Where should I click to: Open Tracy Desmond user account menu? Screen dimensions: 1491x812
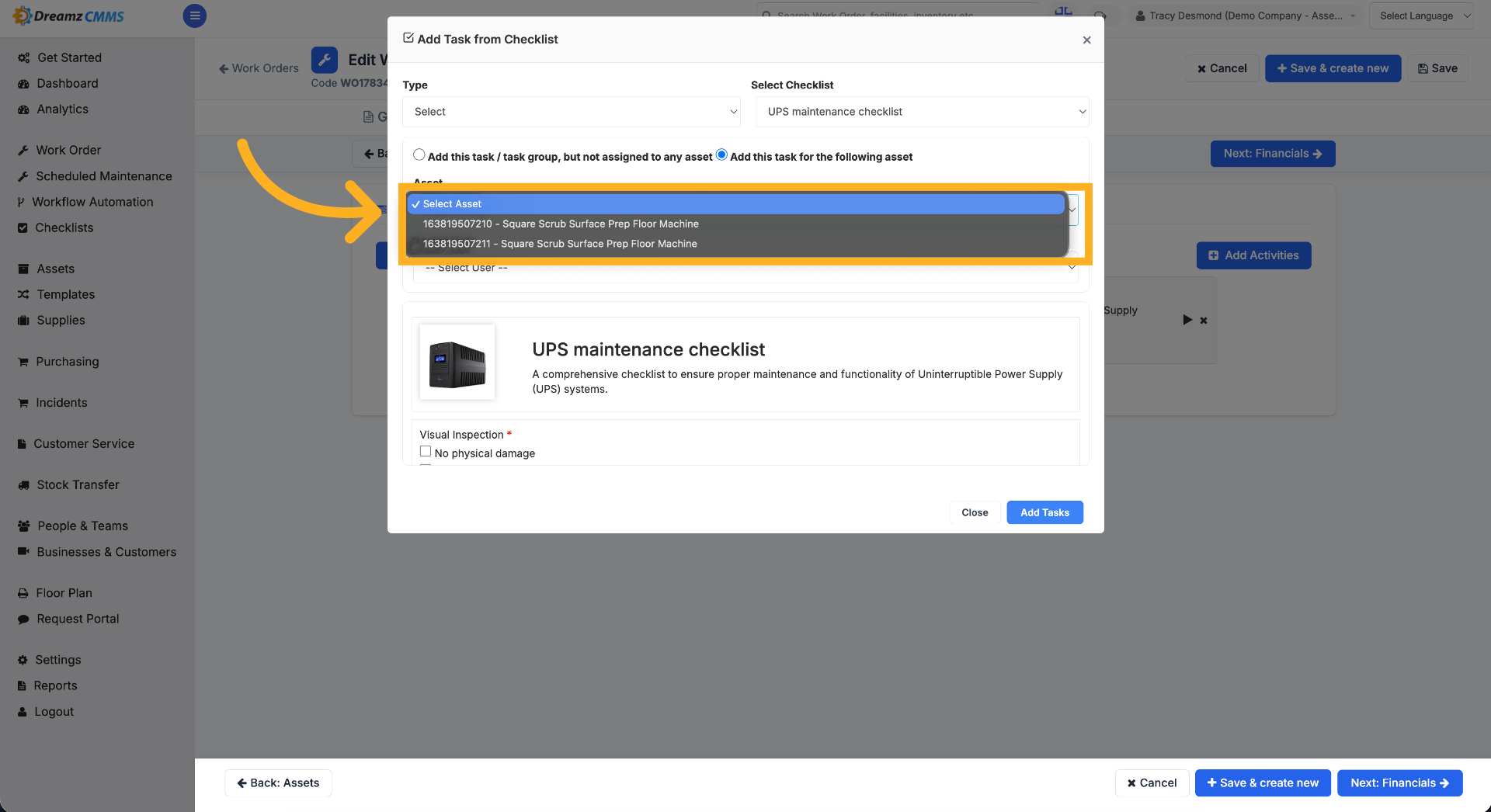1246,16
